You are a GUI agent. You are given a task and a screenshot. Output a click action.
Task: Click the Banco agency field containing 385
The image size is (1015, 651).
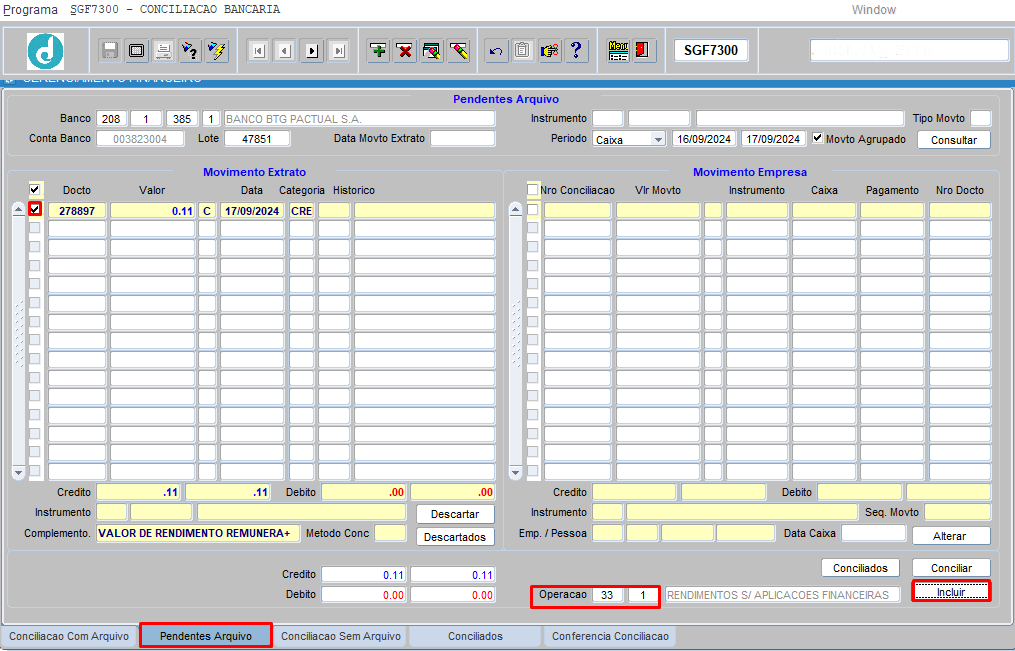(x=182, y=119)
